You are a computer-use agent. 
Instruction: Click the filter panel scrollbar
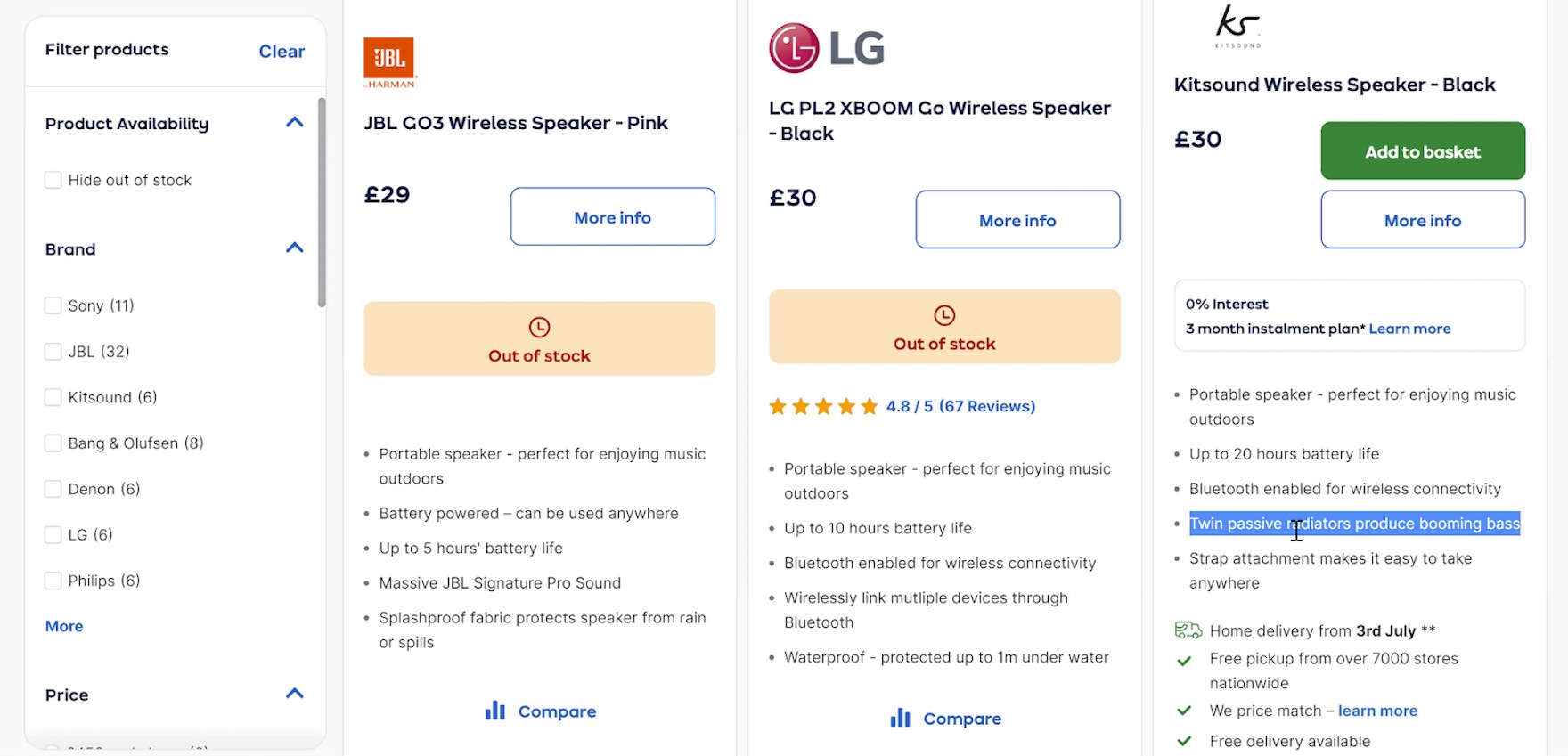322,196
